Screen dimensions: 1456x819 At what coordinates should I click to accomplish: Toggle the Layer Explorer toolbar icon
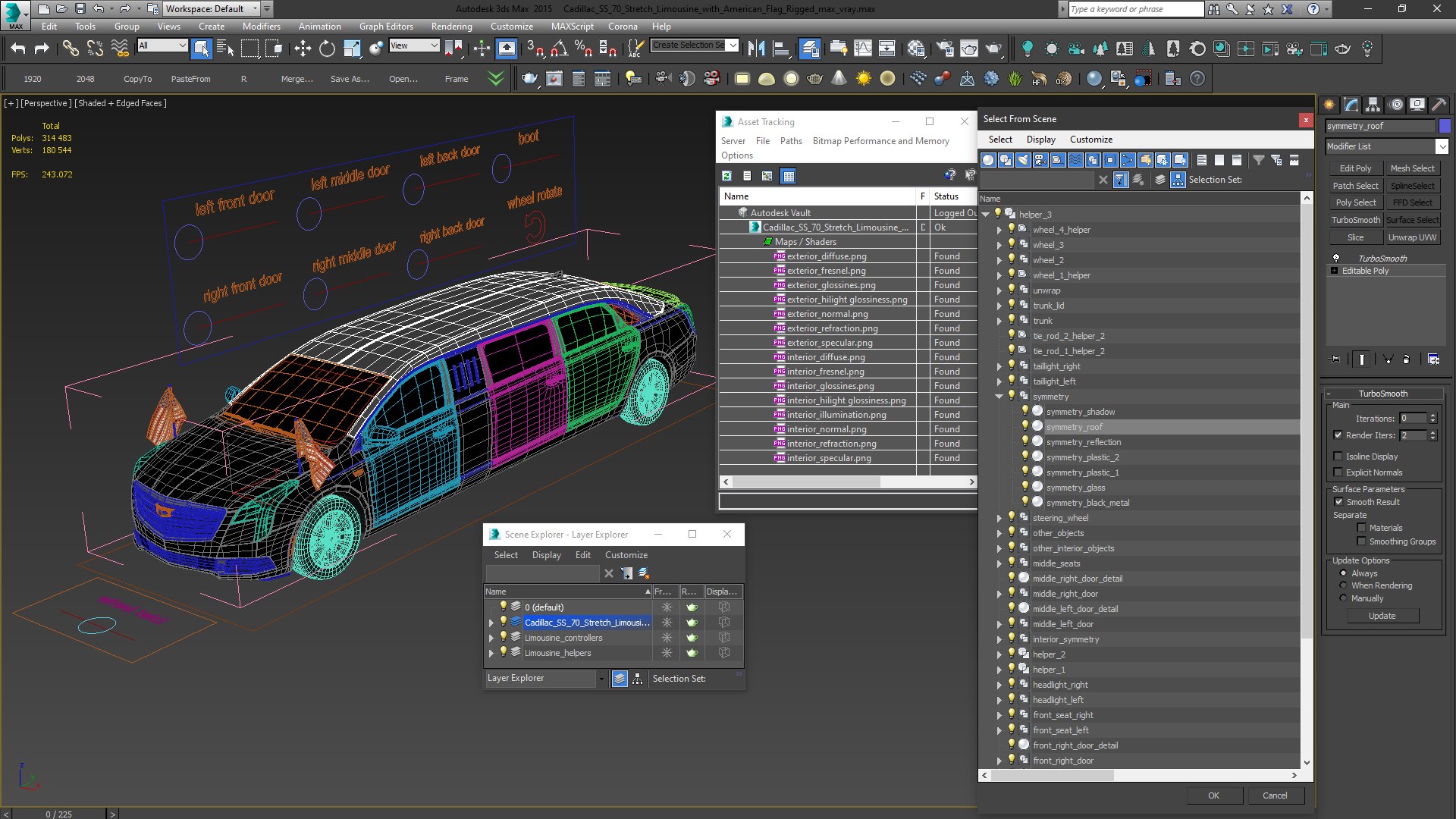click(x=810, y=49)
